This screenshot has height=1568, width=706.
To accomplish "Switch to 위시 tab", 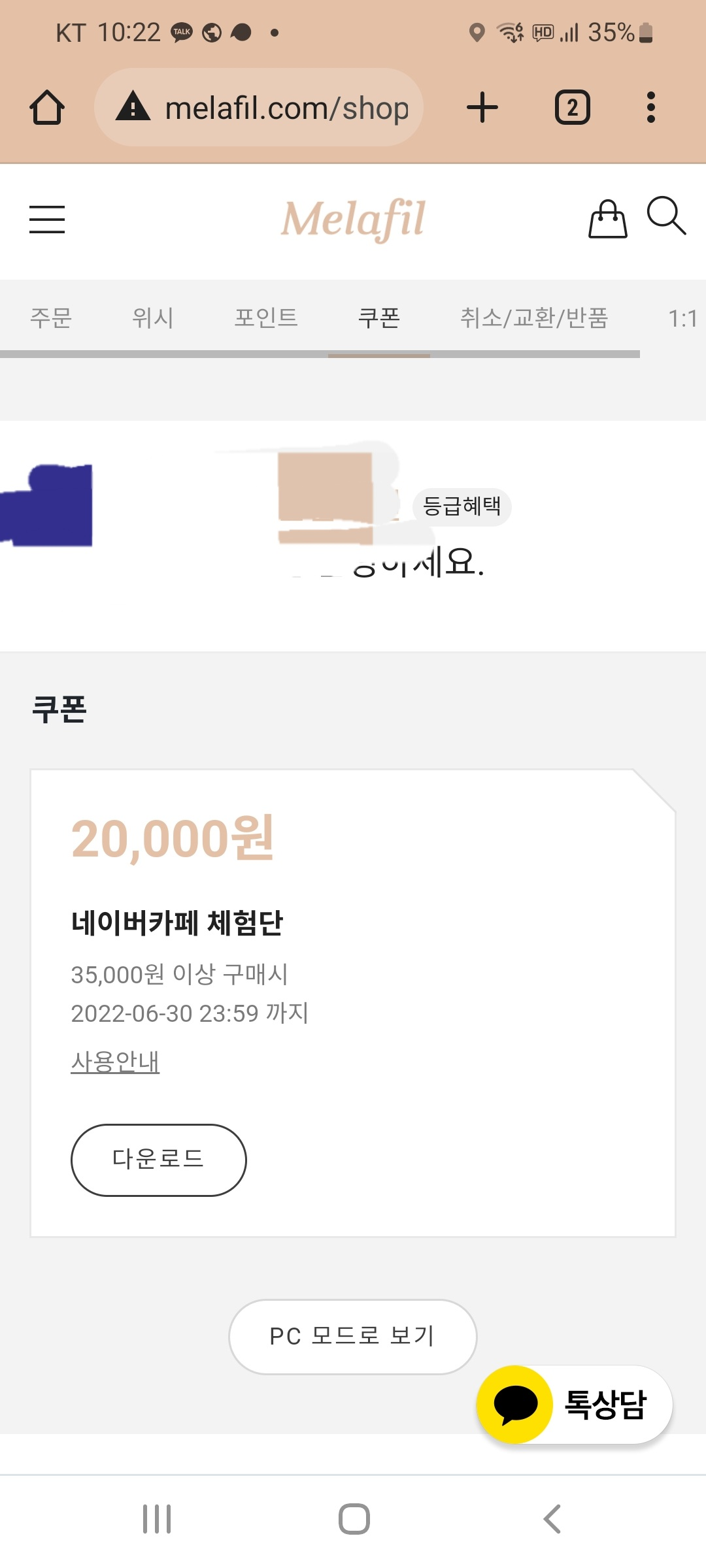I will (x=153, y=318).
